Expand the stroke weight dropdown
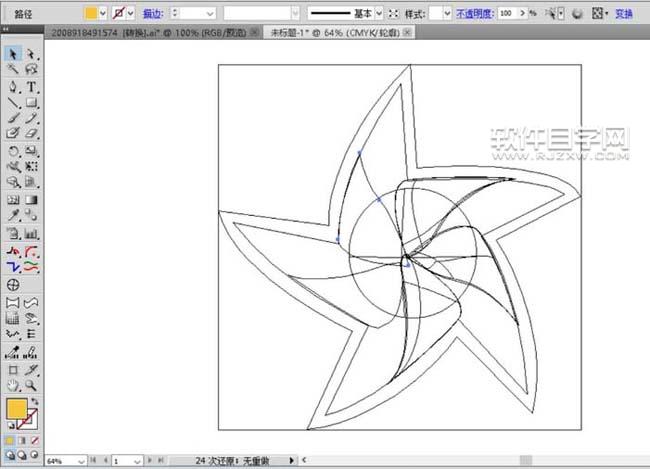The image size is (650, 469). click(209, 15)
